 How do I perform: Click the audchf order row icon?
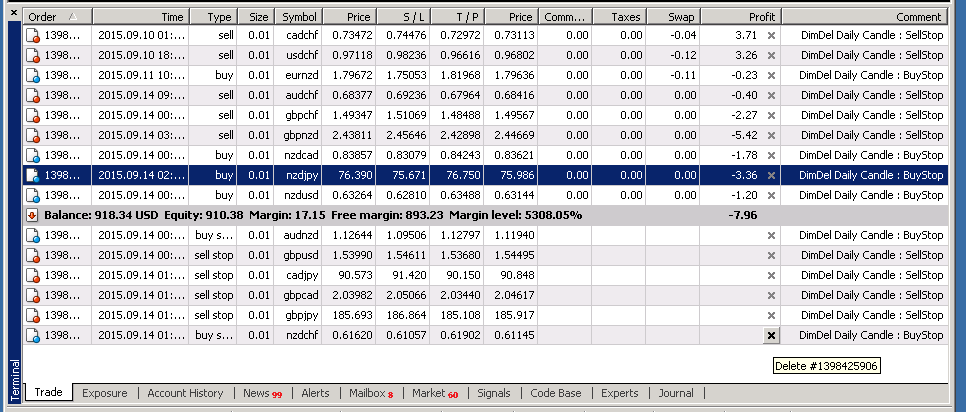click(33, 95)
